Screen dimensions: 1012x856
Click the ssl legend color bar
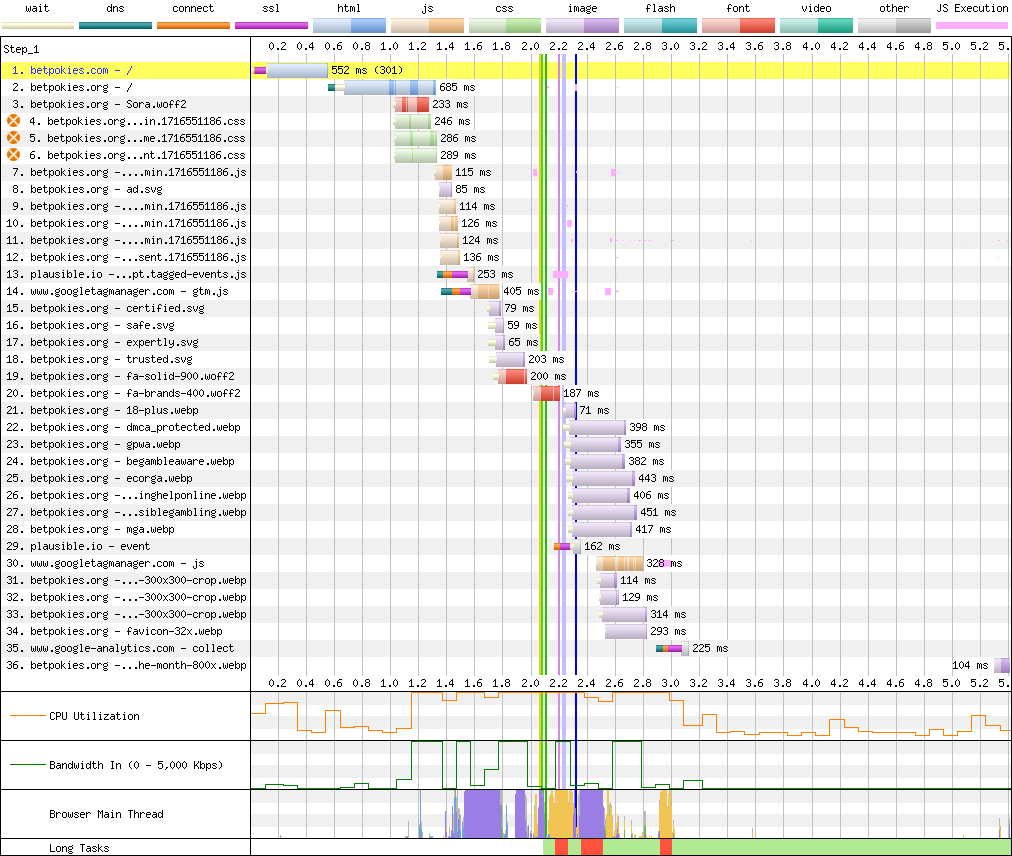click(271, 26)
